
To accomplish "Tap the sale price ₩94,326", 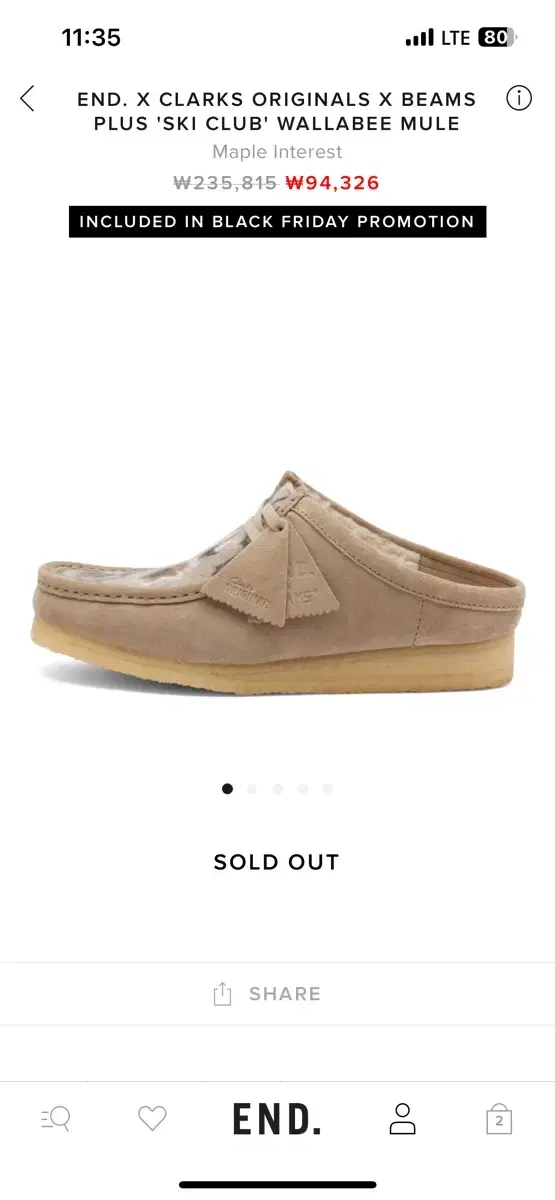I will click(x=332, y=183).
